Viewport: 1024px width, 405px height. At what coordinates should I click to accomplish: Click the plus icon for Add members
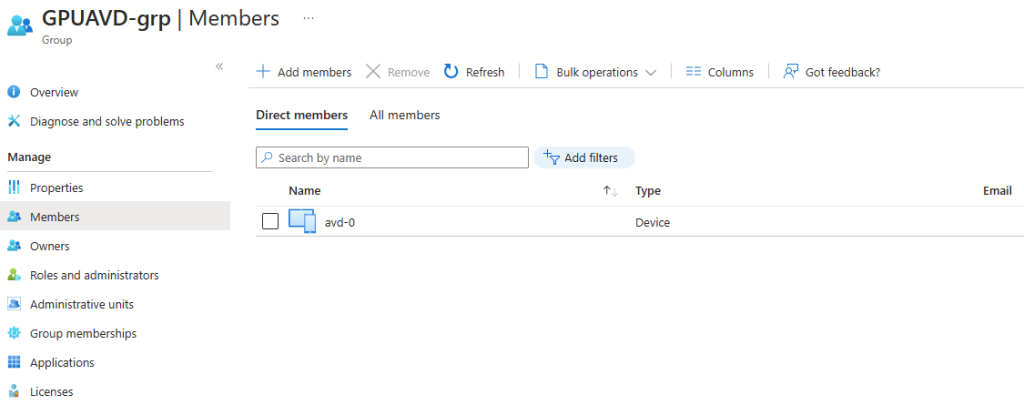pos(263,71)
